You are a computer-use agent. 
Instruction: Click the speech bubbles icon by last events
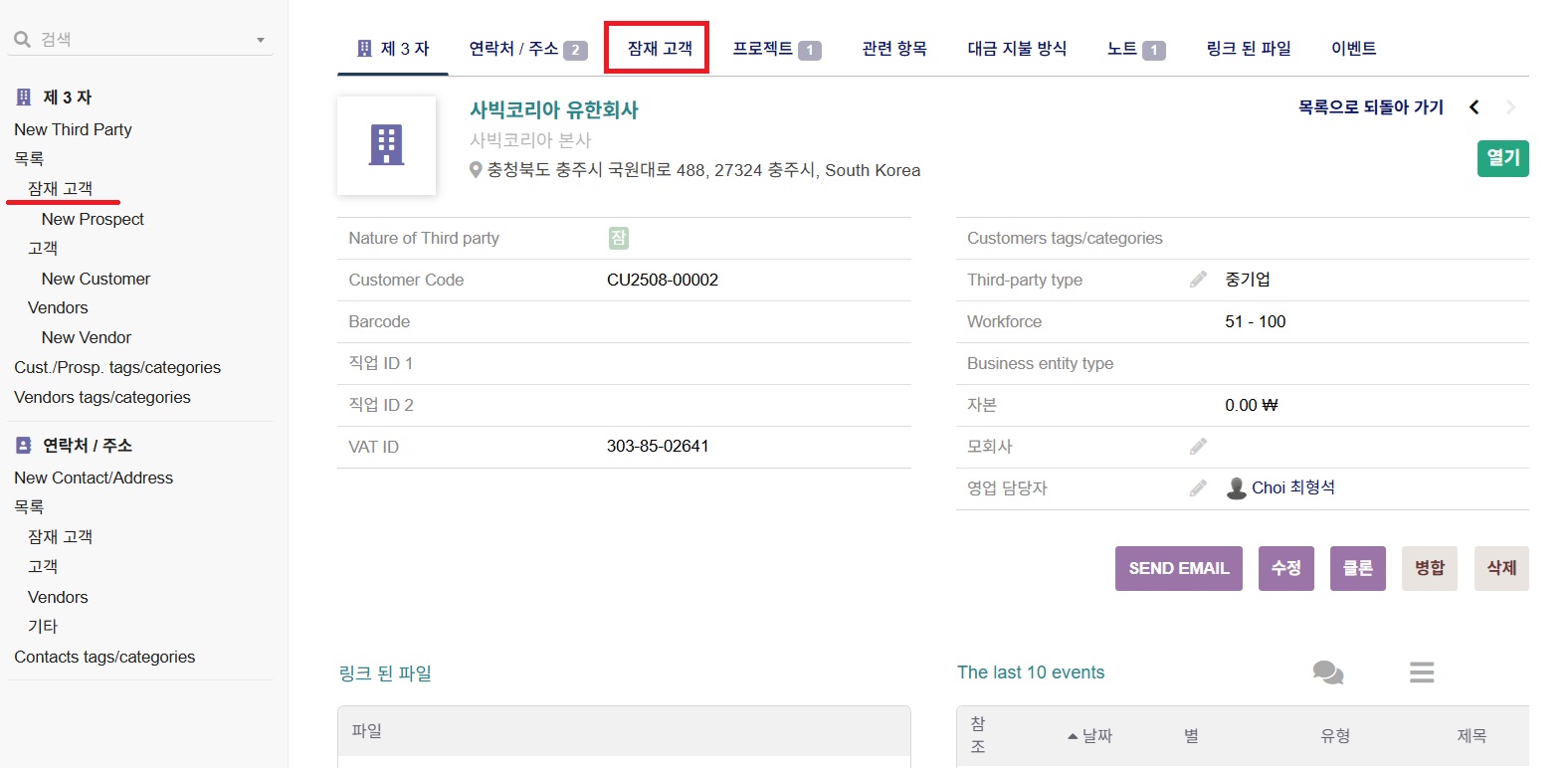(x=1327, y=673)
